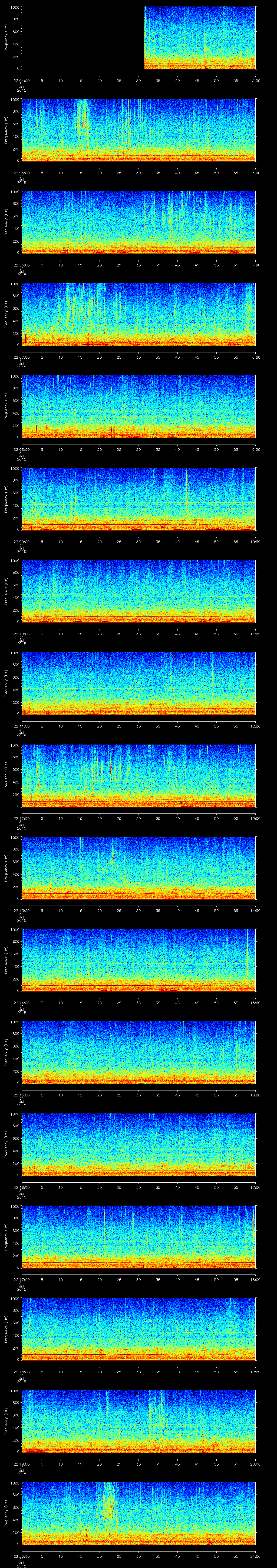The image size is (277, 1568).
Task: Click the '22:06:00' start time label
Action: [x=21, y=265]
